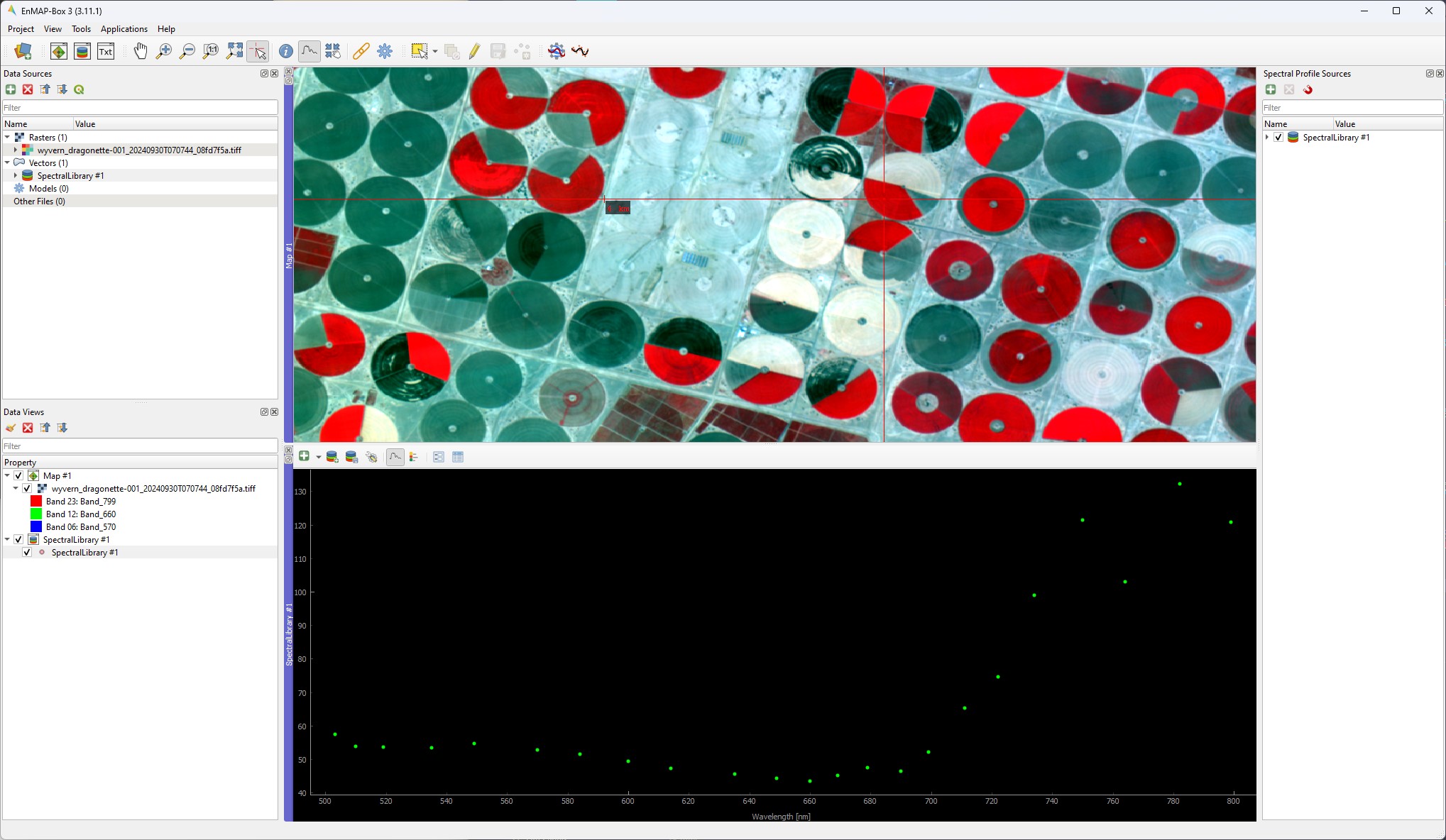Open the Tools menu
Image resolution: width=1446 pixels, height=840 pixels.
[81, 29]
